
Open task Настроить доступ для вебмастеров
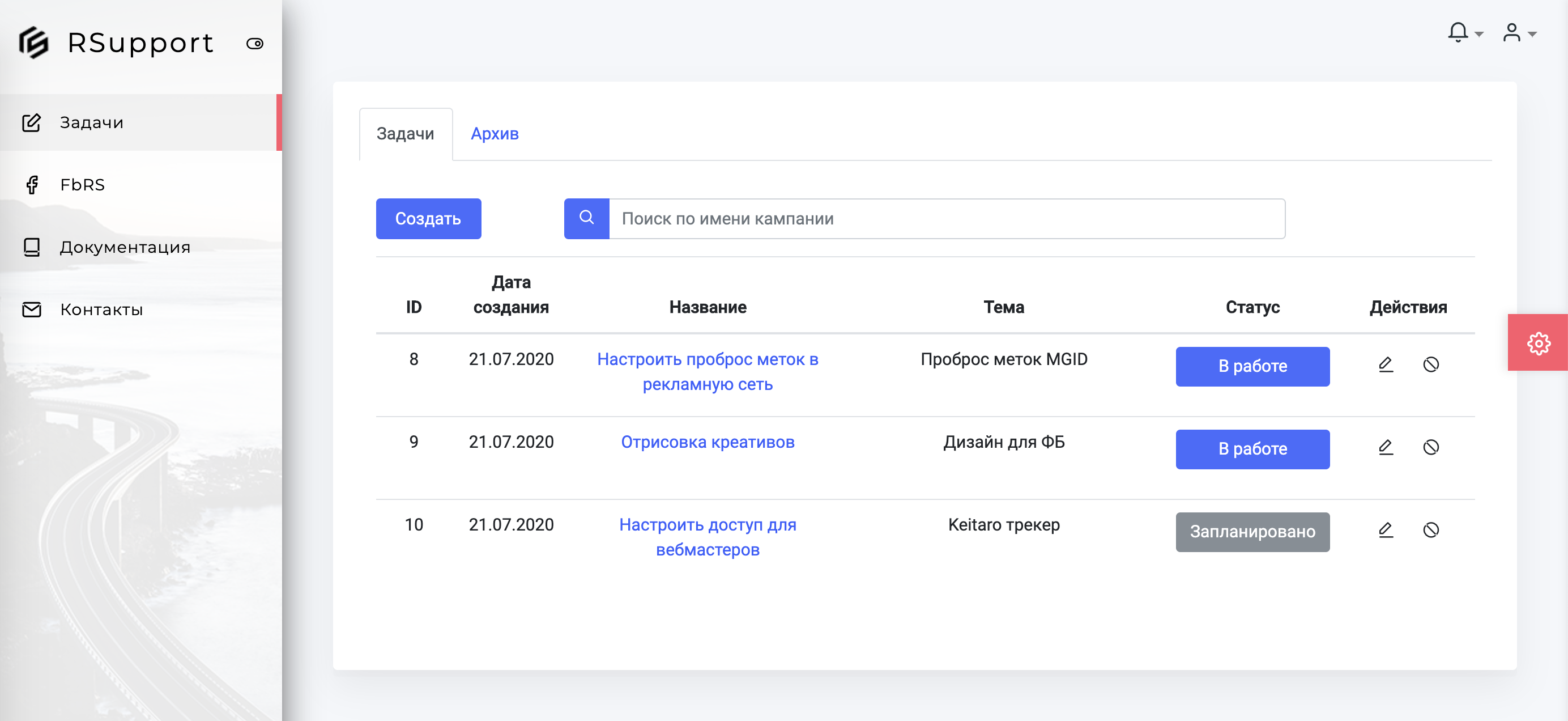[x=708, y=537]
